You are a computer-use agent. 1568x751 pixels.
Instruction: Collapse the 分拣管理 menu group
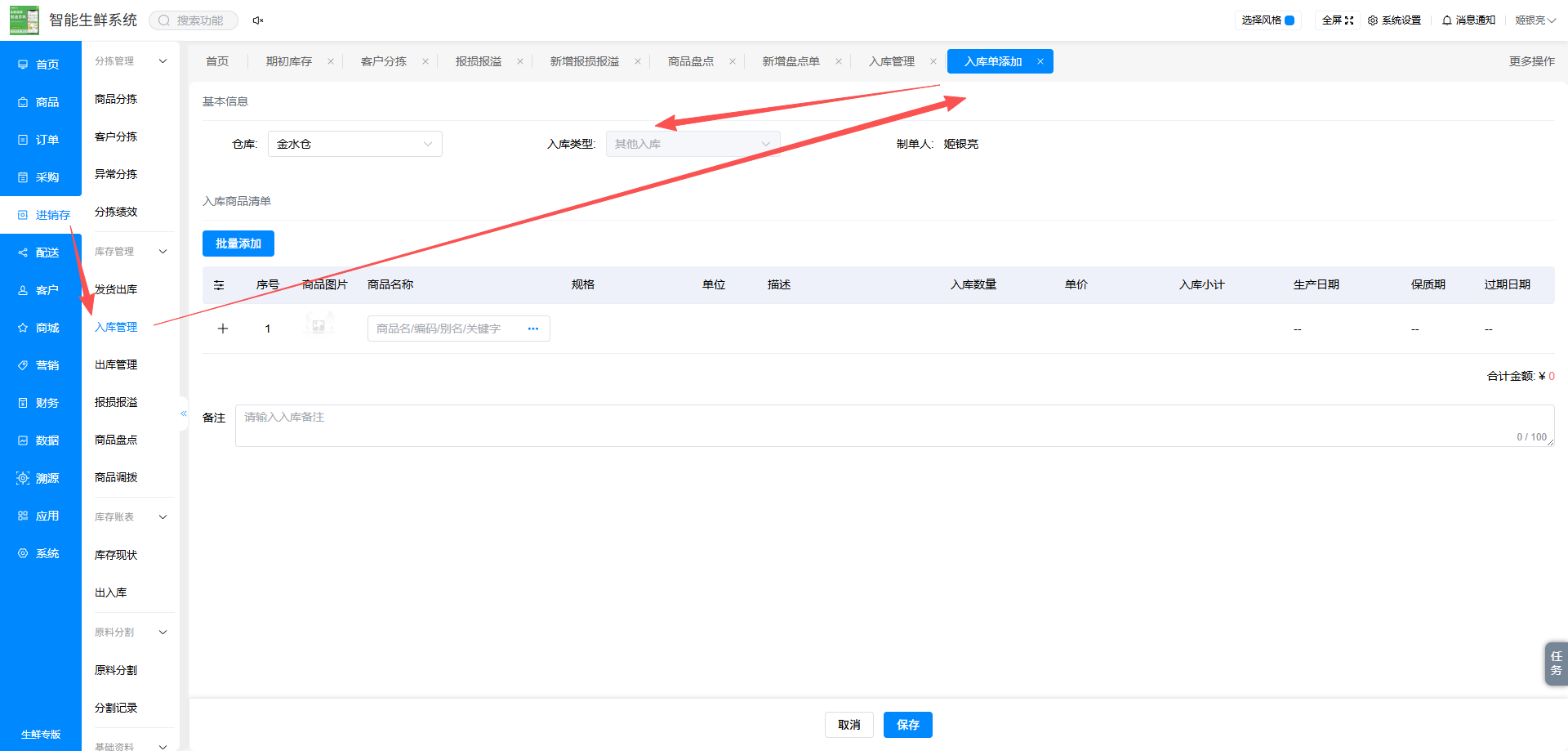(x=163, y=61)
